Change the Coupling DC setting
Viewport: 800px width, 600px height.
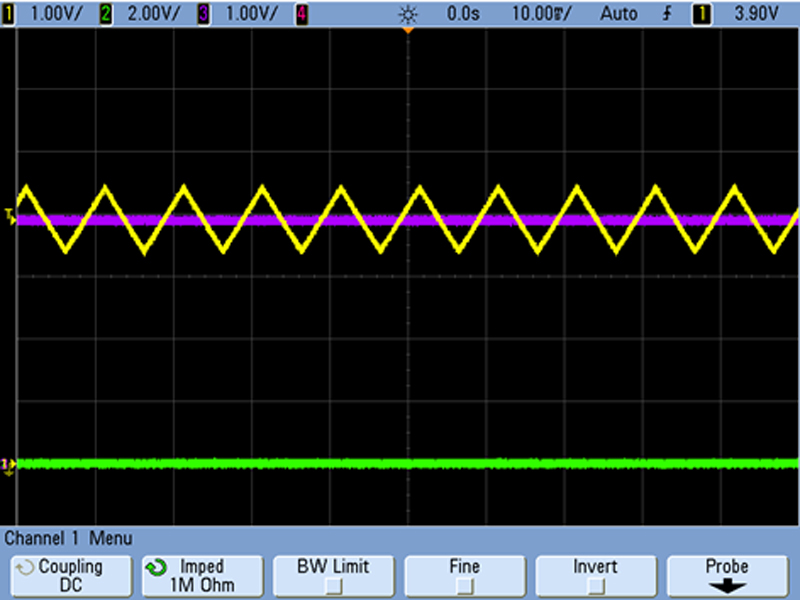pyautogui.click(x=68, y=575)
